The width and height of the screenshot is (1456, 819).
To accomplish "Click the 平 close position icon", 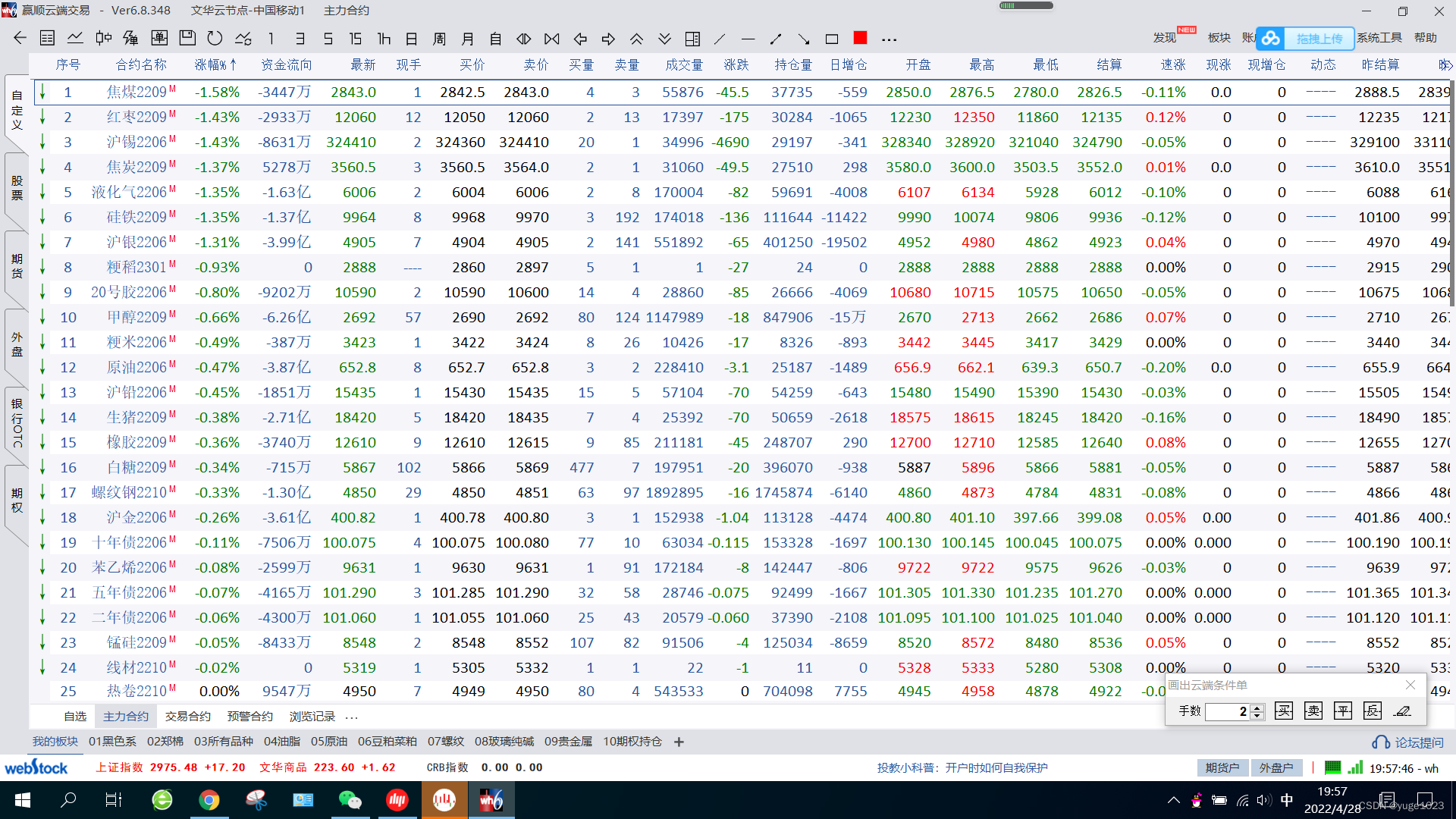I will click(1343, 711).
